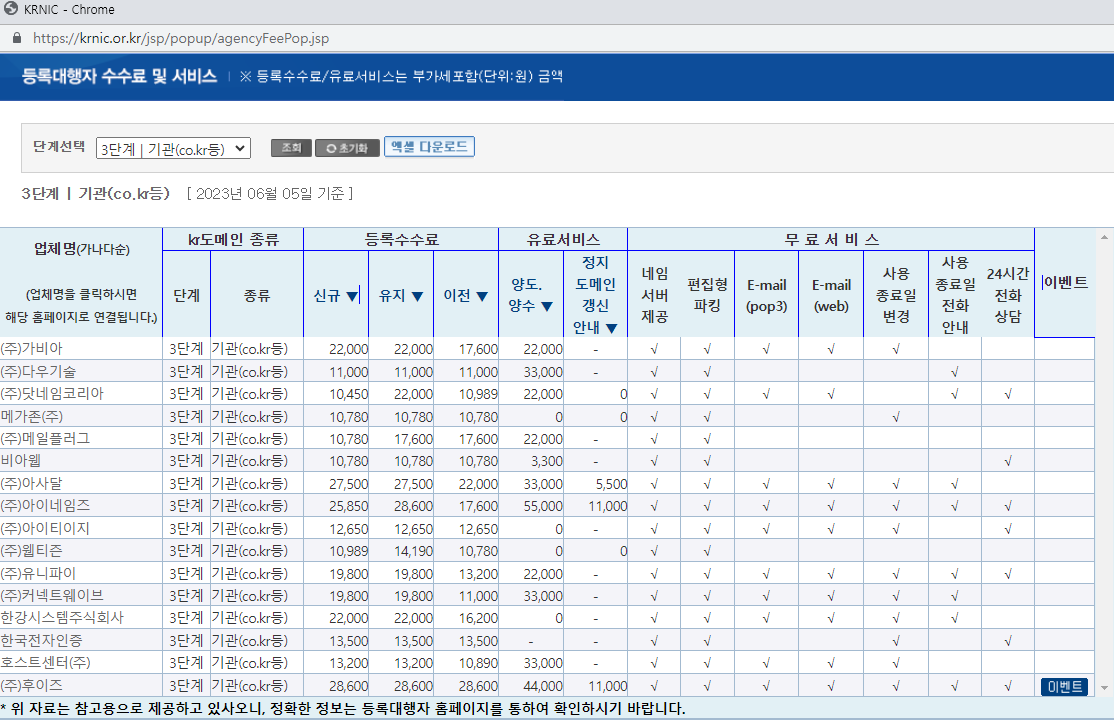Click the lock icon beside URL

pos(17,38)
